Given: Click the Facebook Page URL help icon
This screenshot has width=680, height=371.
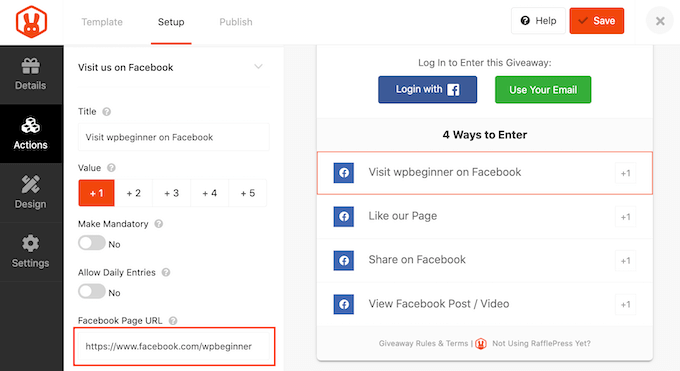Looking at the screenshot, I should (x=173, y=321).
